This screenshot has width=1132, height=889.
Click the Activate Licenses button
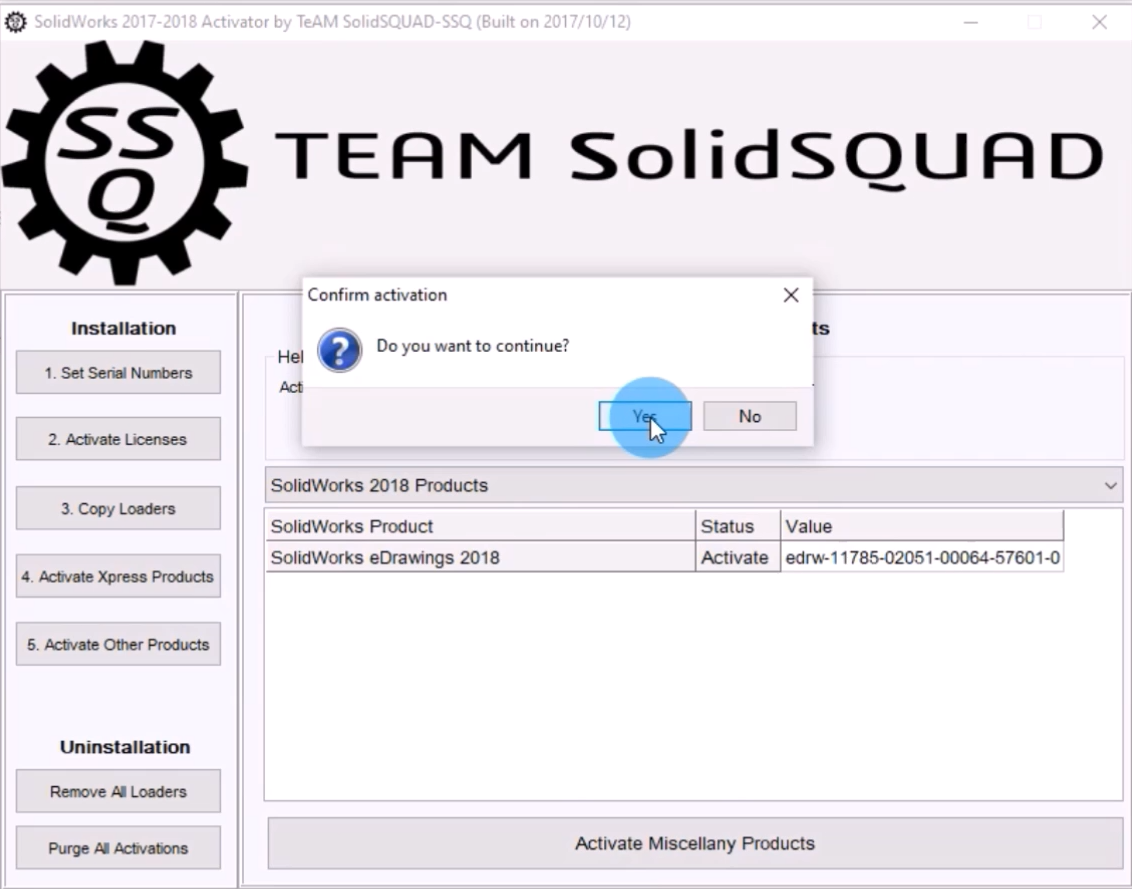118,439
